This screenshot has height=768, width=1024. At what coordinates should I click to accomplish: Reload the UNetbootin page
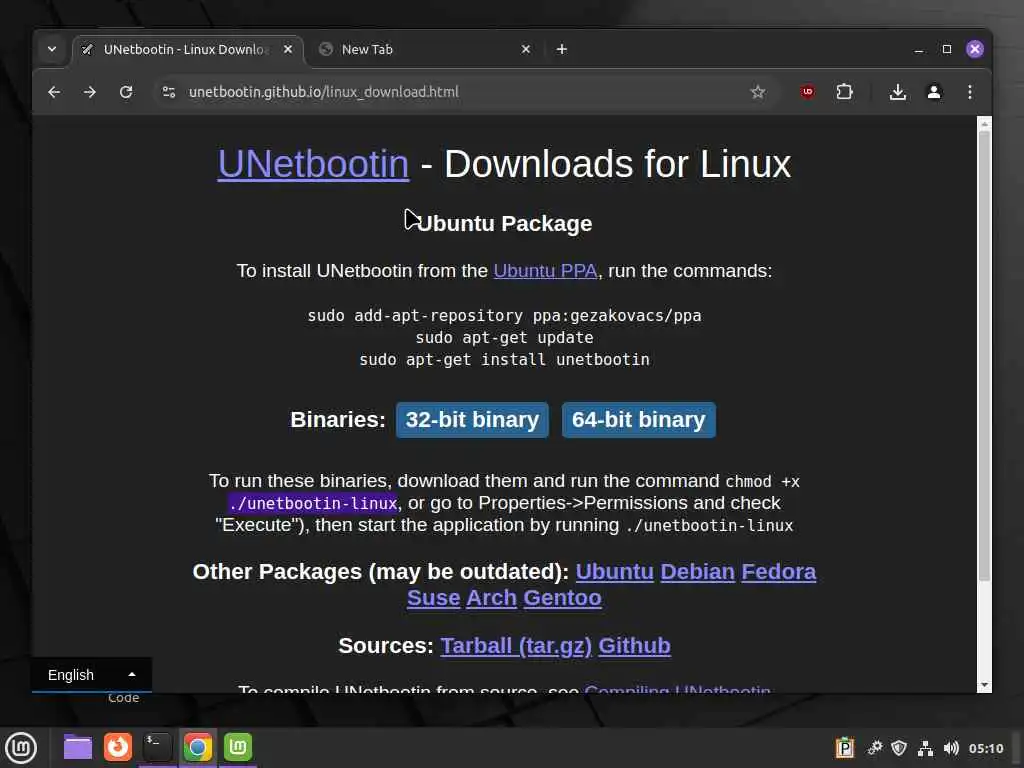(126, 92)
